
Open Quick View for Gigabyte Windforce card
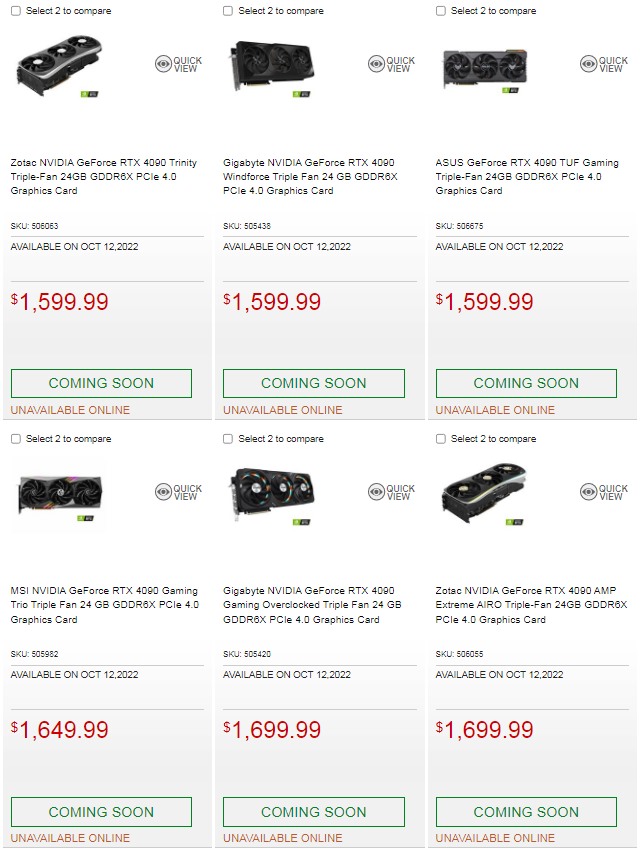(390, 64)
